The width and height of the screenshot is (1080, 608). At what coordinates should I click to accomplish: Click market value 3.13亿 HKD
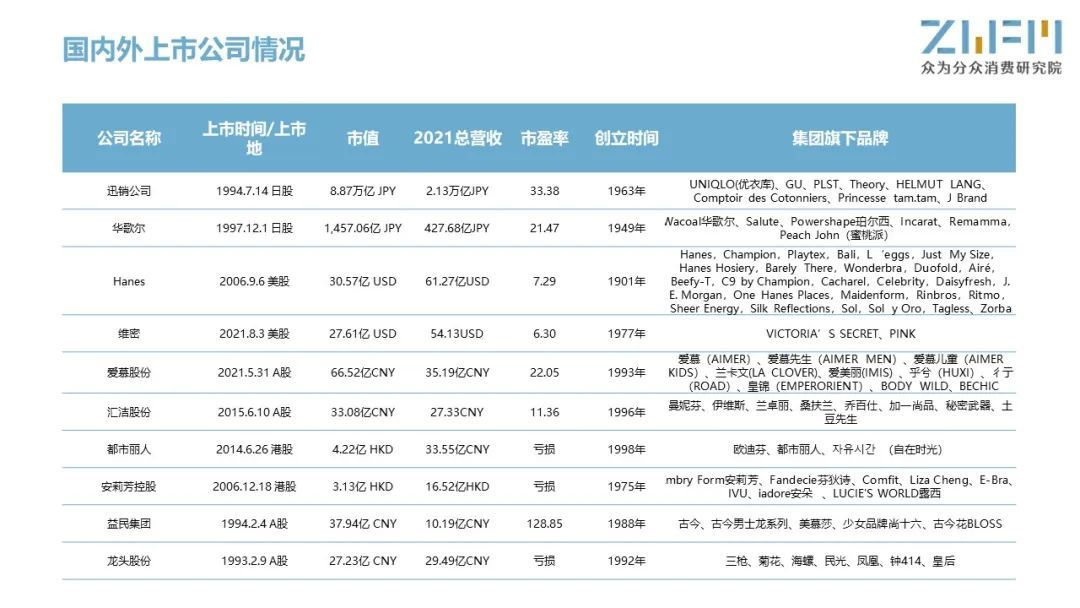[x=363, y=486]
